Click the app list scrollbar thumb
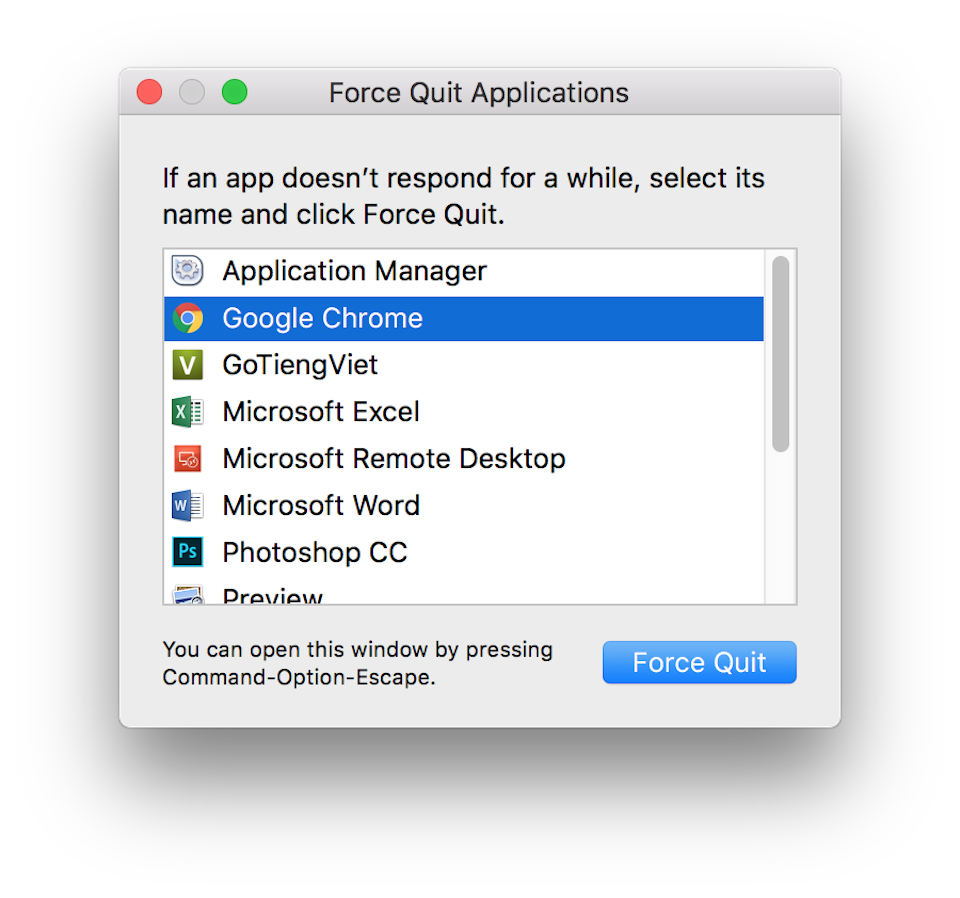 point(781,354)
